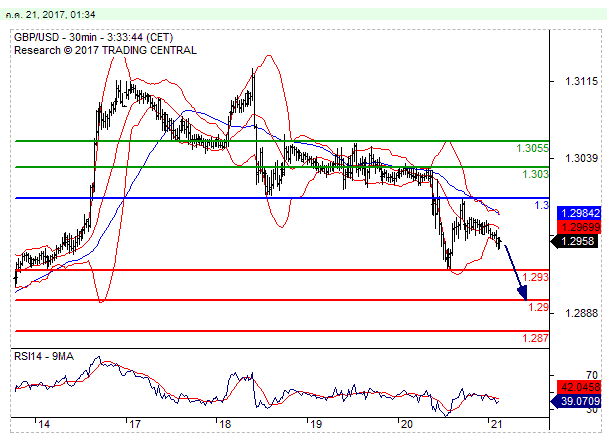Click the red 1.29 support label
Screen dimensions: 607x446
click(x=538, y=307)
